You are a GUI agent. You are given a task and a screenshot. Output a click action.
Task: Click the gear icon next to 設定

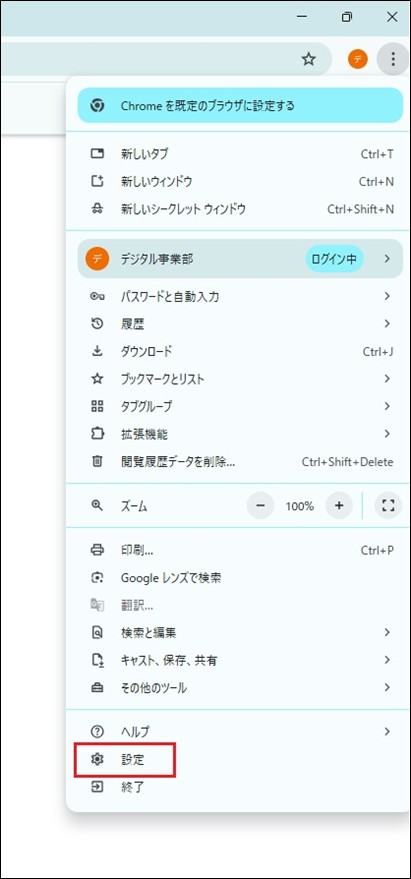[97, 760]
